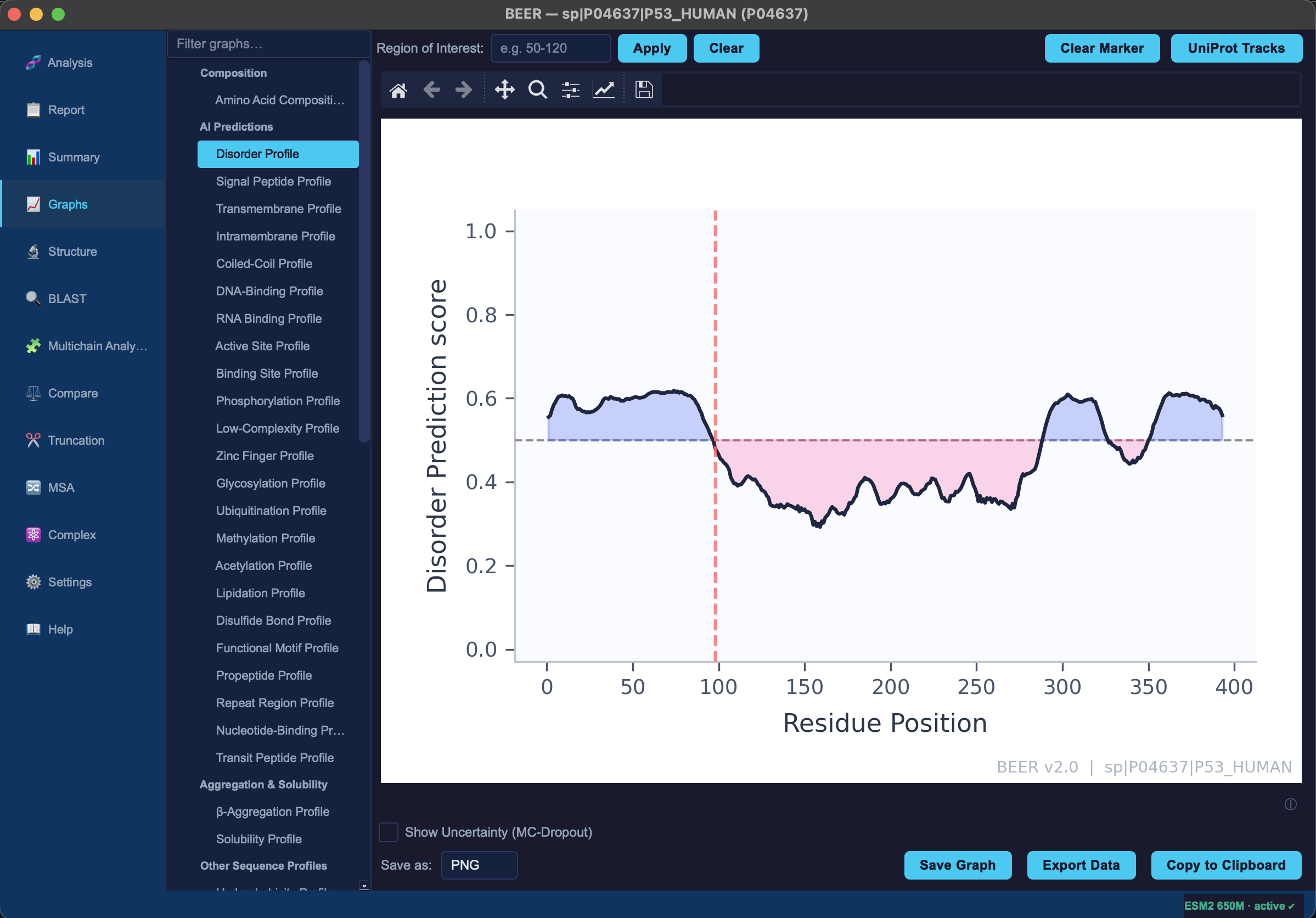Click the Graphs line chart icon

33,204
